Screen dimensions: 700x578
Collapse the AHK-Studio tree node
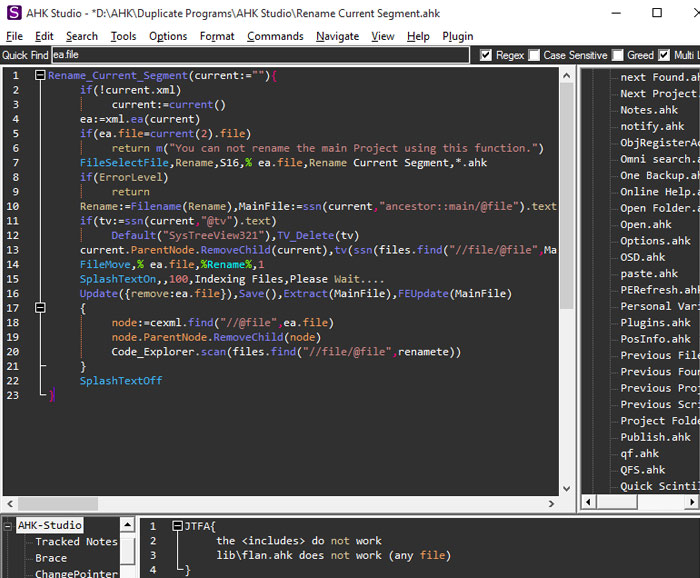tap(8, 526)
